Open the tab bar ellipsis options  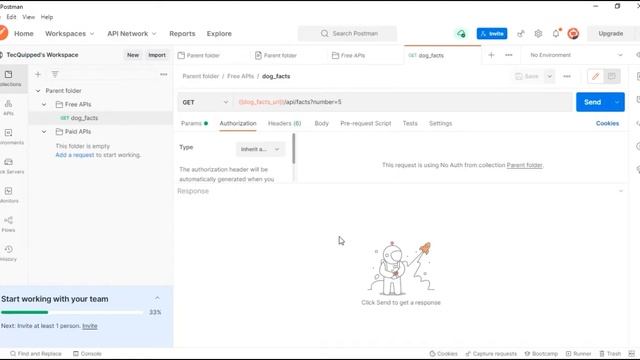[x=509, y=55]
